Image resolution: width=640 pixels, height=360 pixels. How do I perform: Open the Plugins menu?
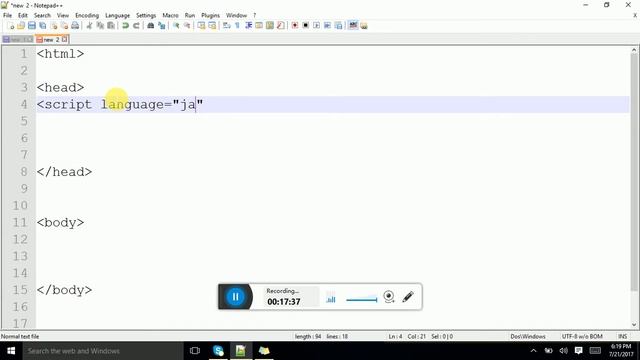211,15
